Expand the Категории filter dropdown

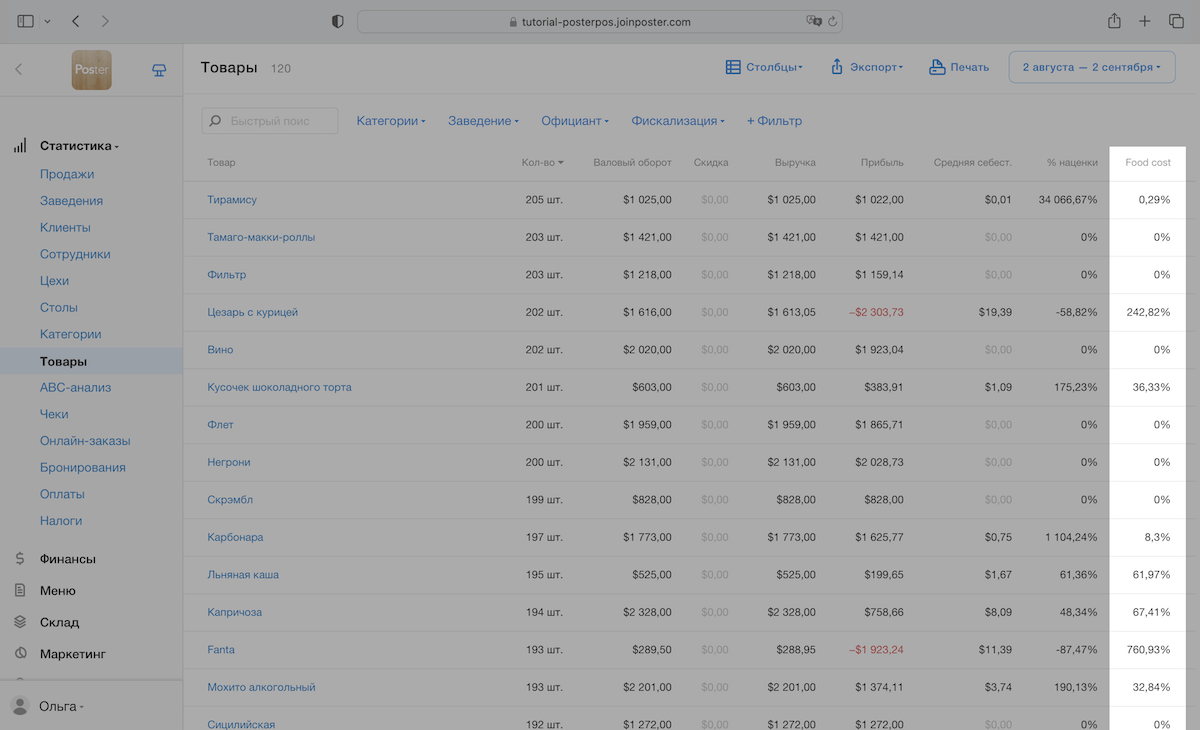tap(391, 121)
